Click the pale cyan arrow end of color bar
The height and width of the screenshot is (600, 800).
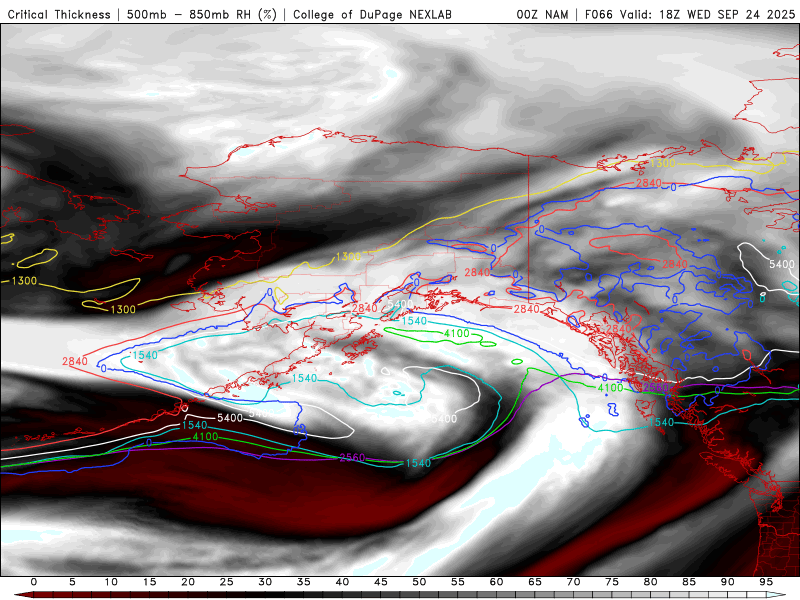(777, 595)
